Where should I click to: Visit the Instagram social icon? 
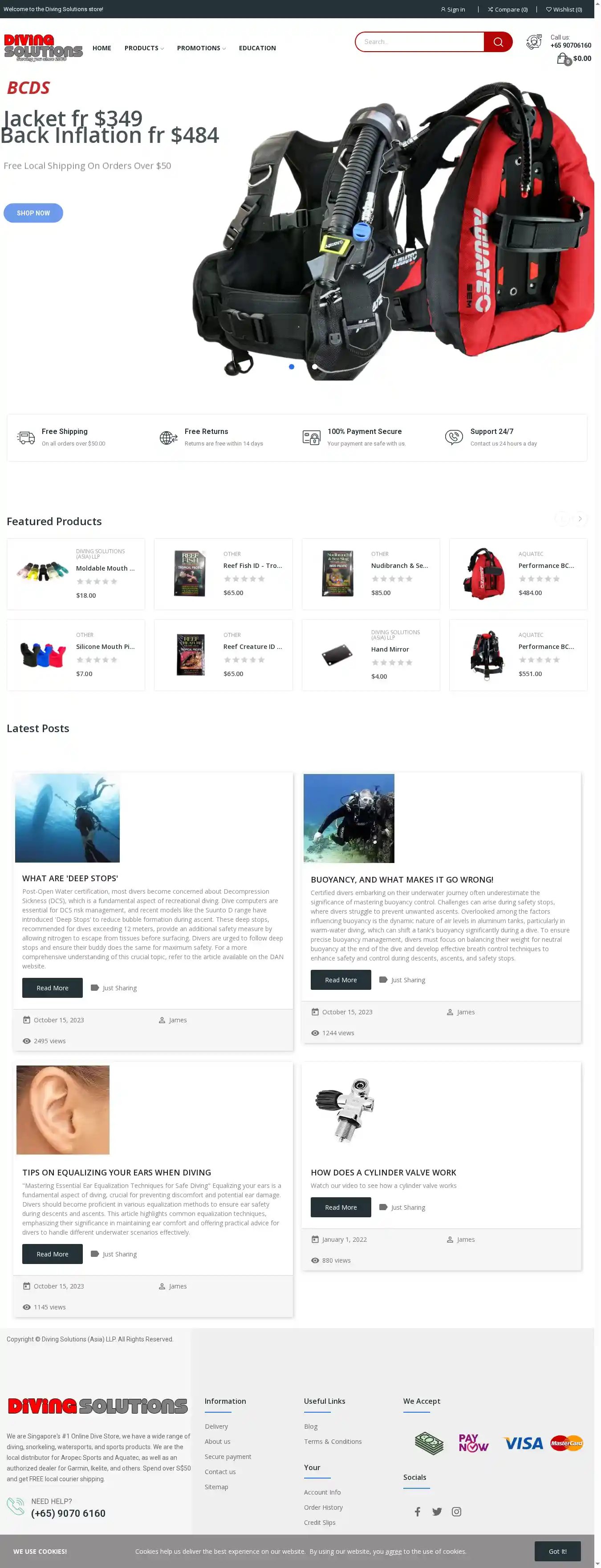[x=456, y=1511]
